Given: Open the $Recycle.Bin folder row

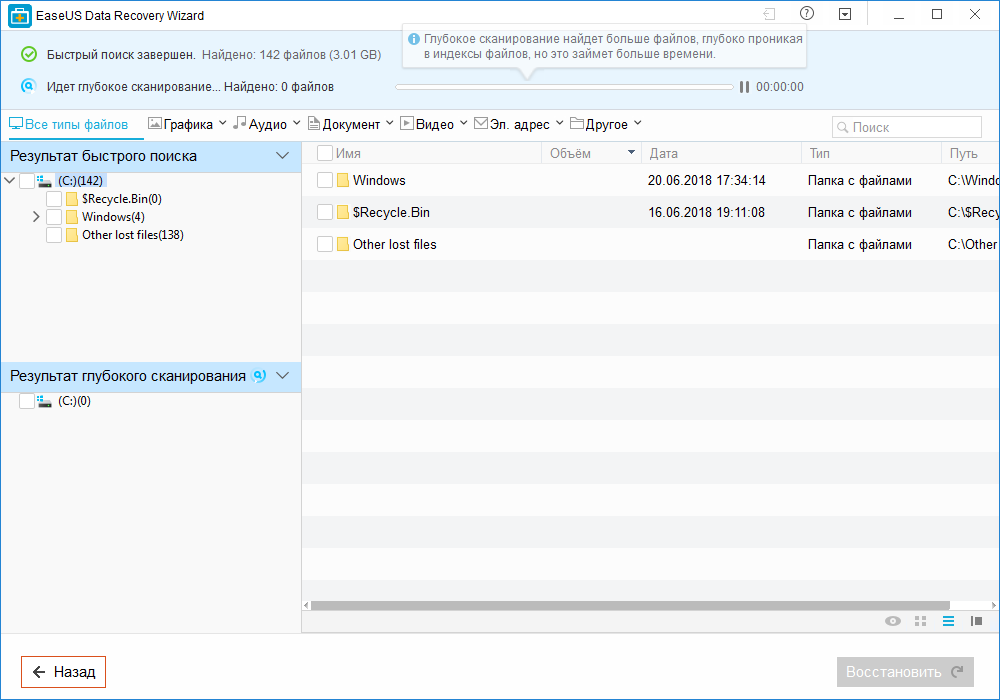Looking at the screenshot, I should coord(651,212).
